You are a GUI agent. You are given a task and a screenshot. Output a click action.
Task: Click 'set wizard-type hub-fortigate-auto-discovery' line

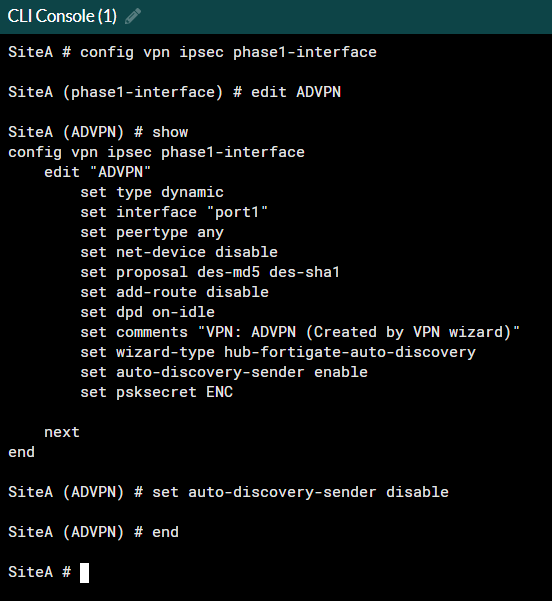[x=278, y=352]
